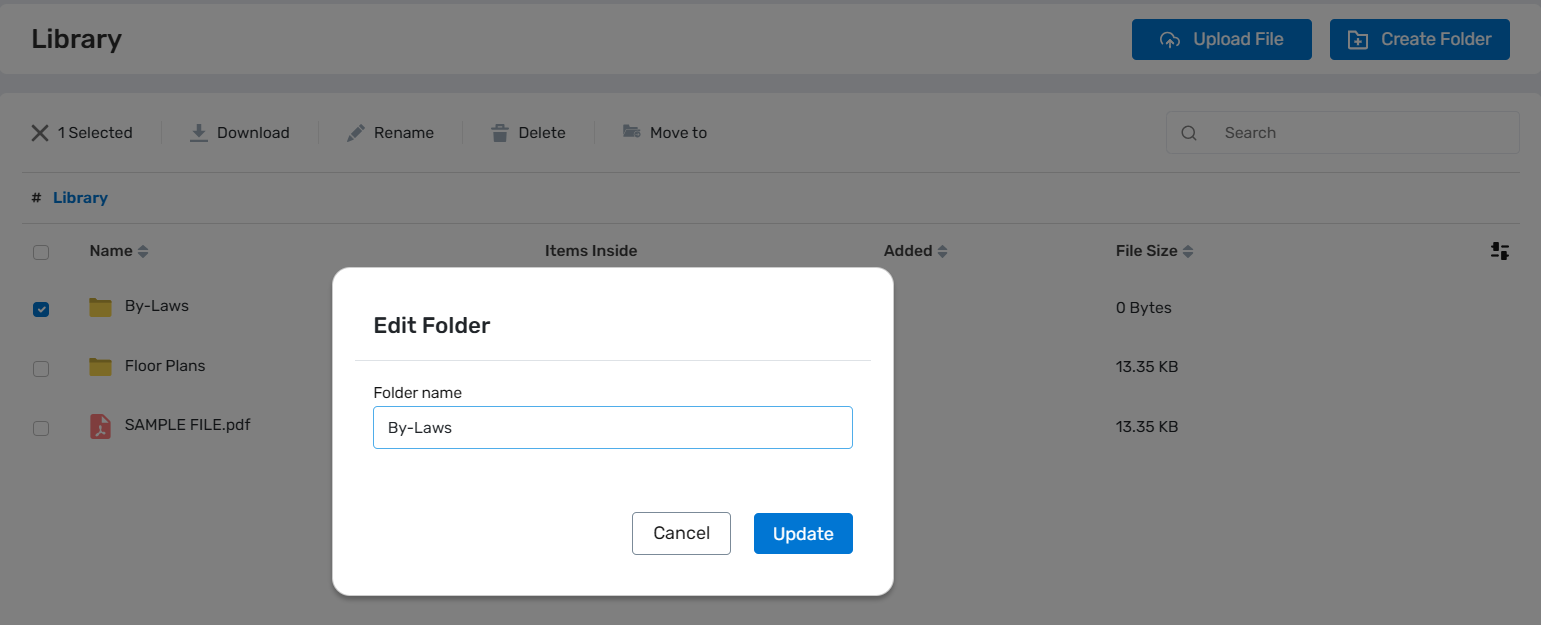Viewport: 1541px width, 625px height.
Task: Click the Rename pencil icon
Action: click(356, 133)
